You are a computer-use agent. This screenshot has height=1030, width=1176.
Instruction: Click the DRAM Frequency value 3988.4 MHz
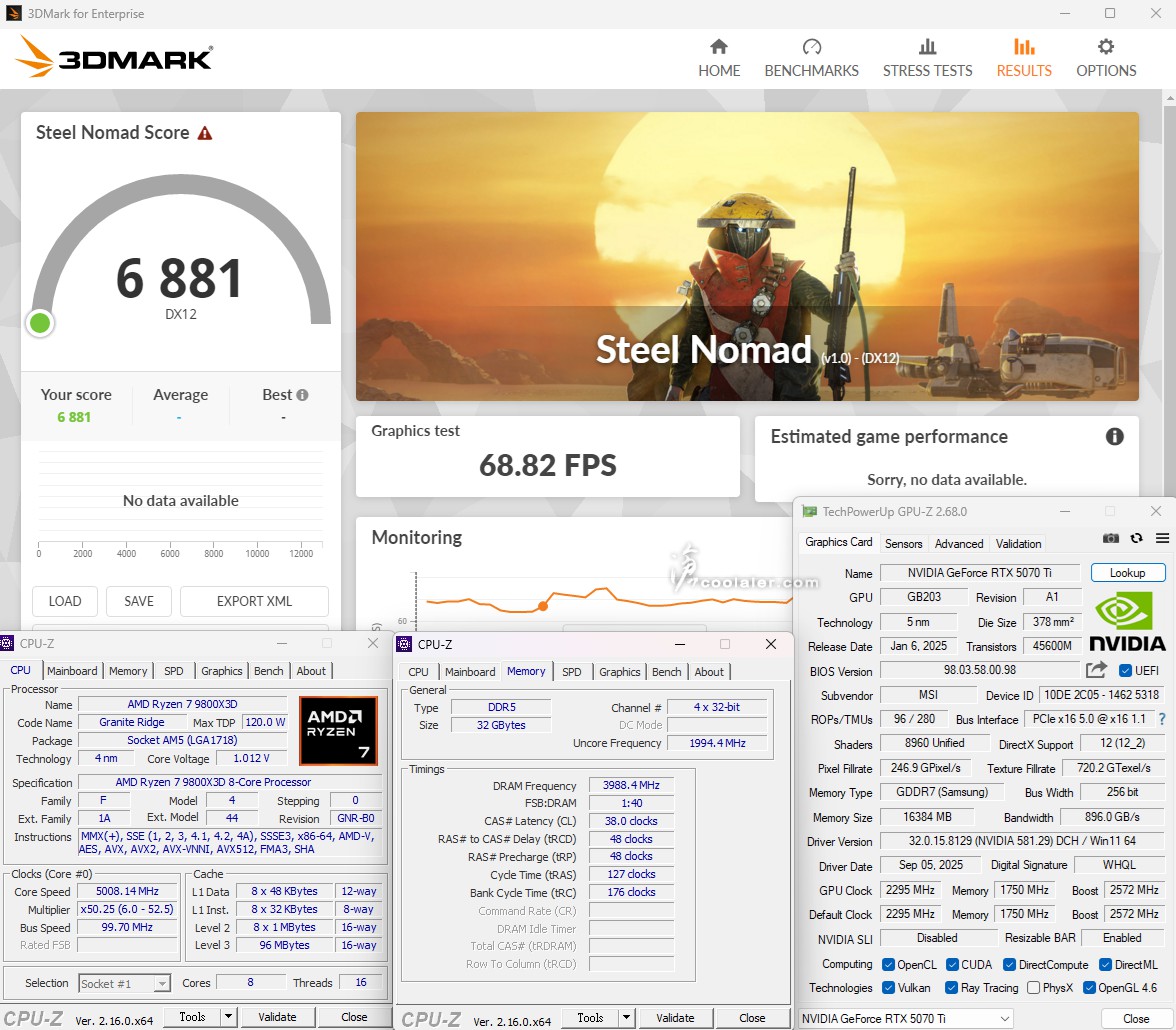631,785
